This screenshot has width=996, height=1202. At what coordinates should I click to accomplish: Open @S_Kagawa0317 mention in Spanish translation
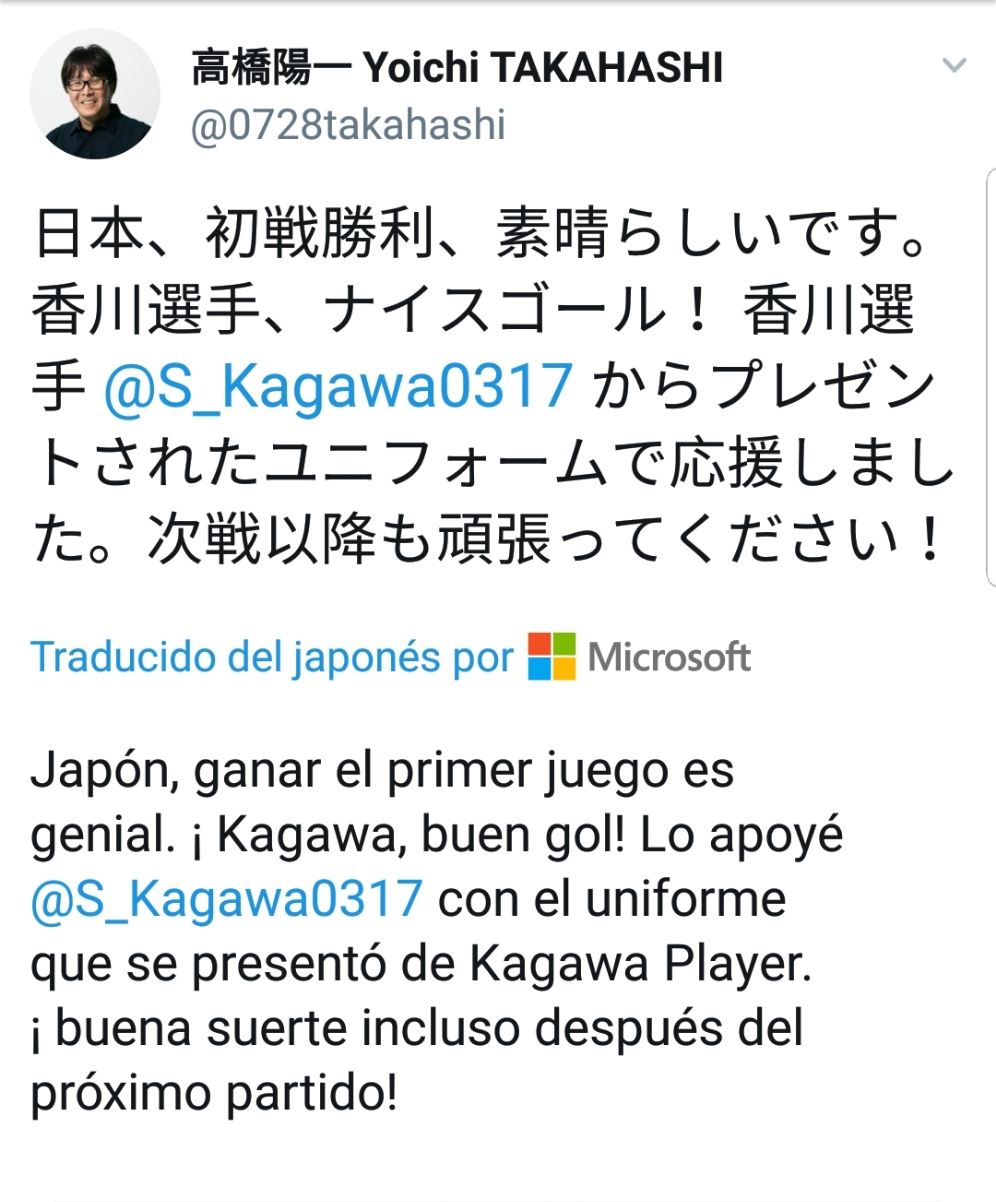[227, 899]
